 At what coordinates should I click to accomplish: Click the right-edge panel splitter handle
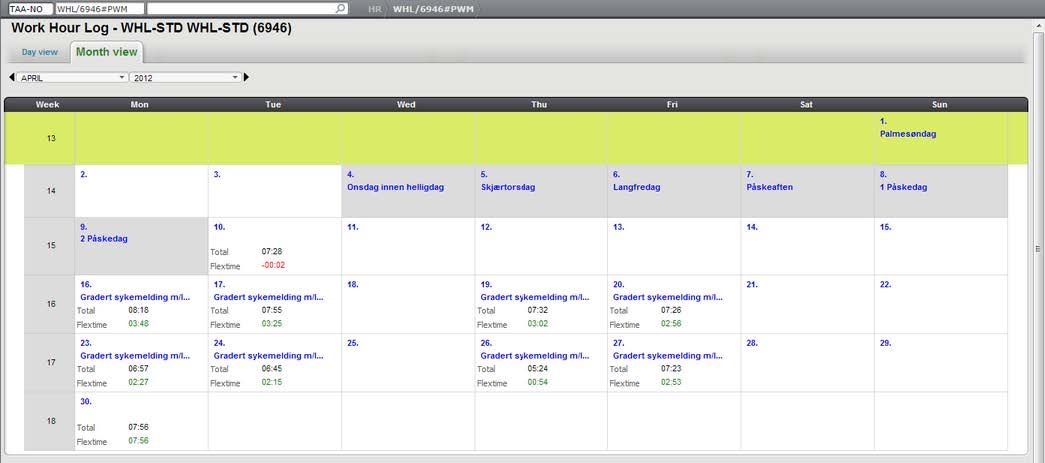(x=1036, y=248)
